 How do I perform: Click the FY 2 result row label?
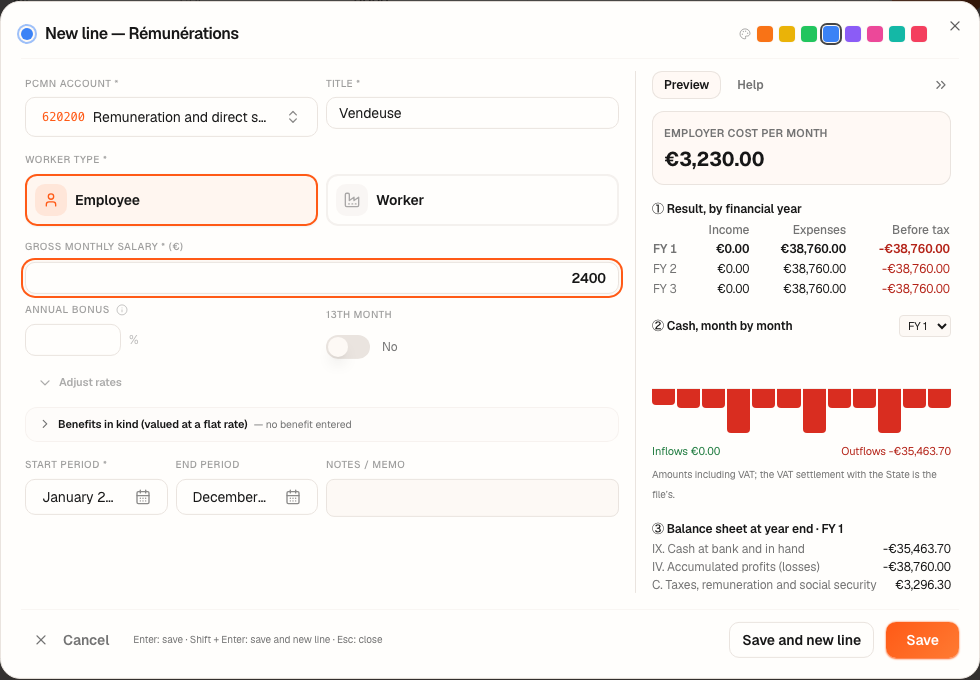click(665, 269)
